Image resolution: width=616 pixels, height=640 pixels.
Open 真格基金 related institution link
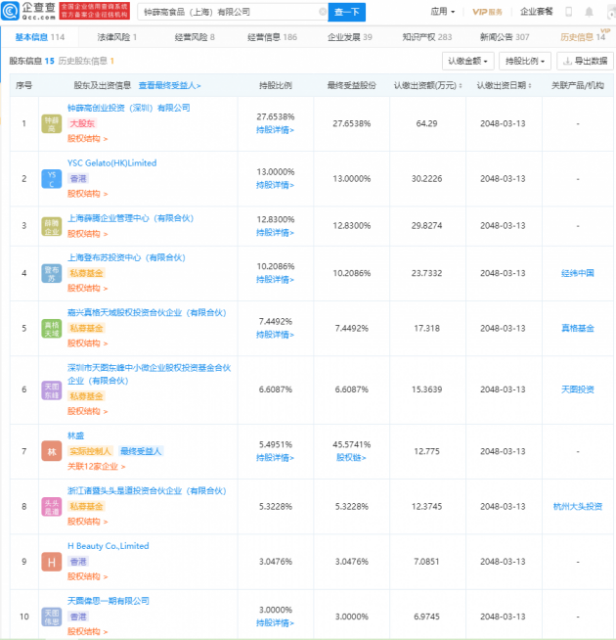pos(578,328)
